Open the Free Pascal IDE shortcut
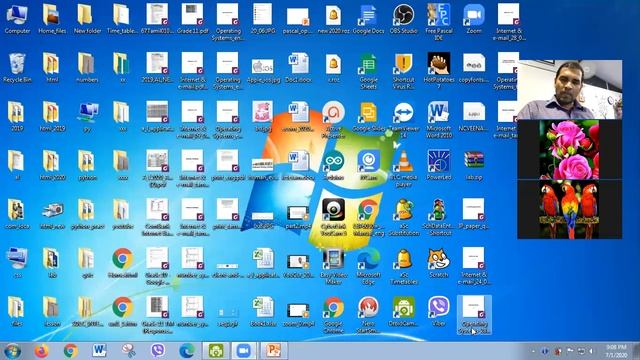The image size is (640, 360). 439,21
